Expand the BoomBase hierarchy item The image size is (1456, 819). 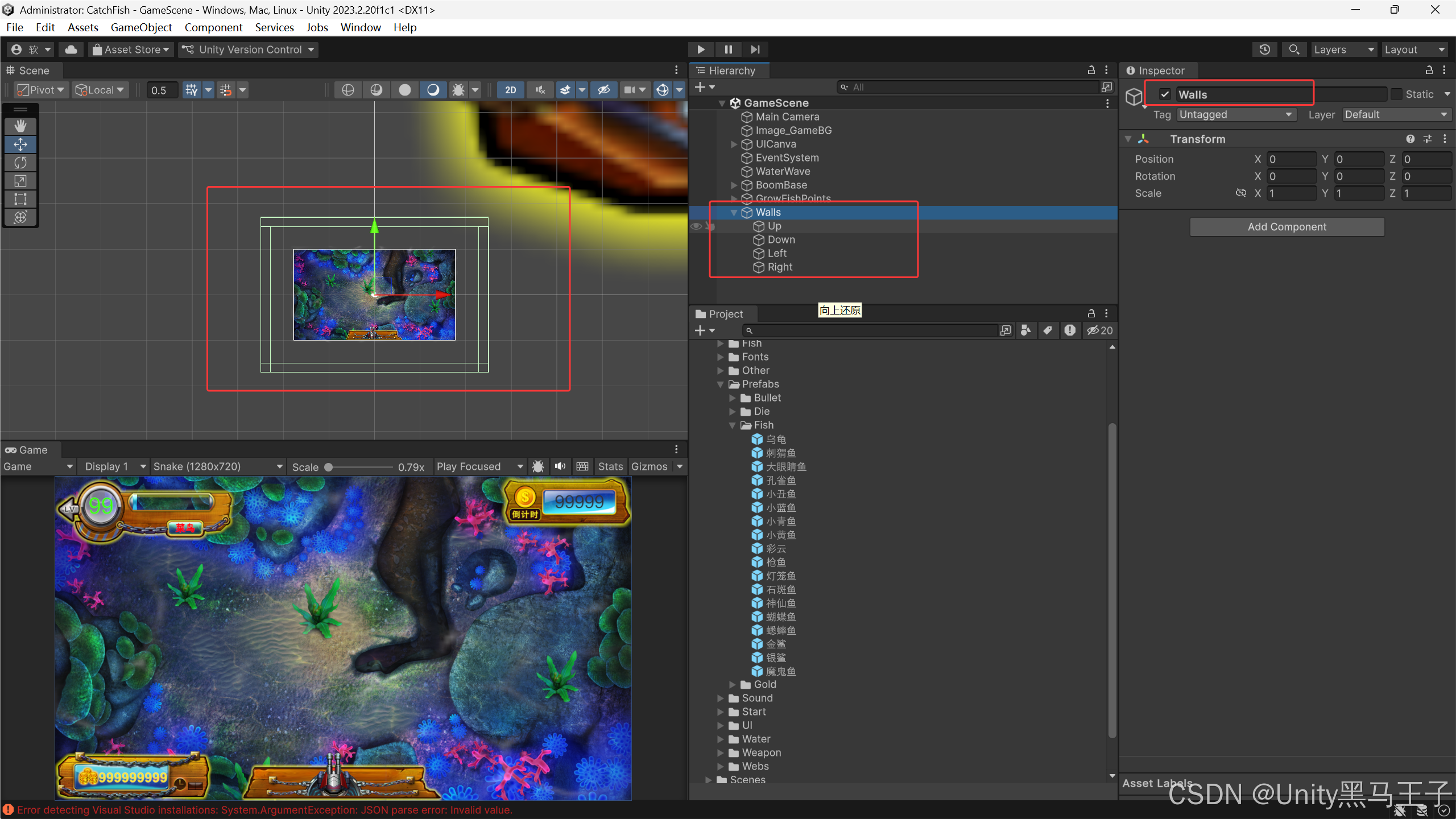(x=734, y=185)
